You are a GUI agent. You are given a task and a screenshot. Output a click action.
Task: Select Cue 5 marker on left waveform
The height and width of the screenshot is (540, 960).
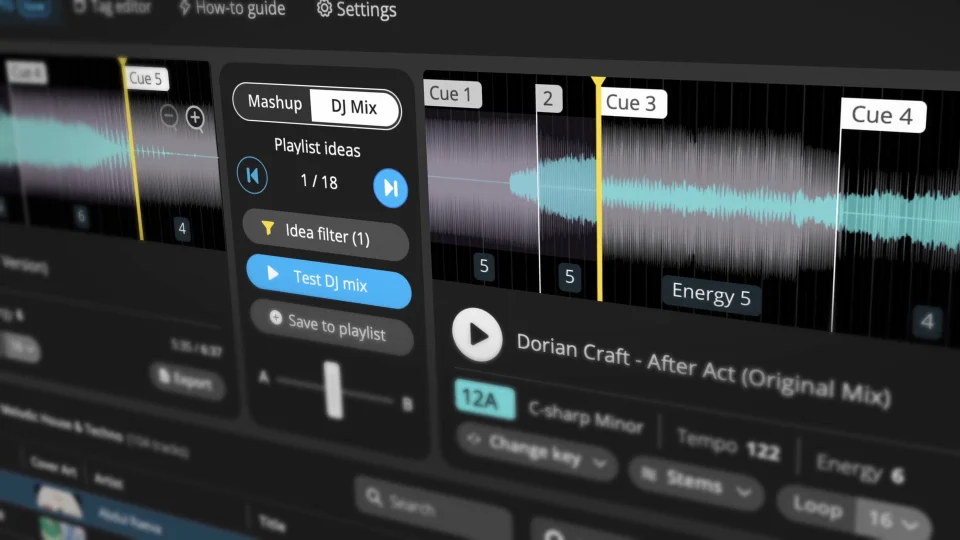coord(146,78)
